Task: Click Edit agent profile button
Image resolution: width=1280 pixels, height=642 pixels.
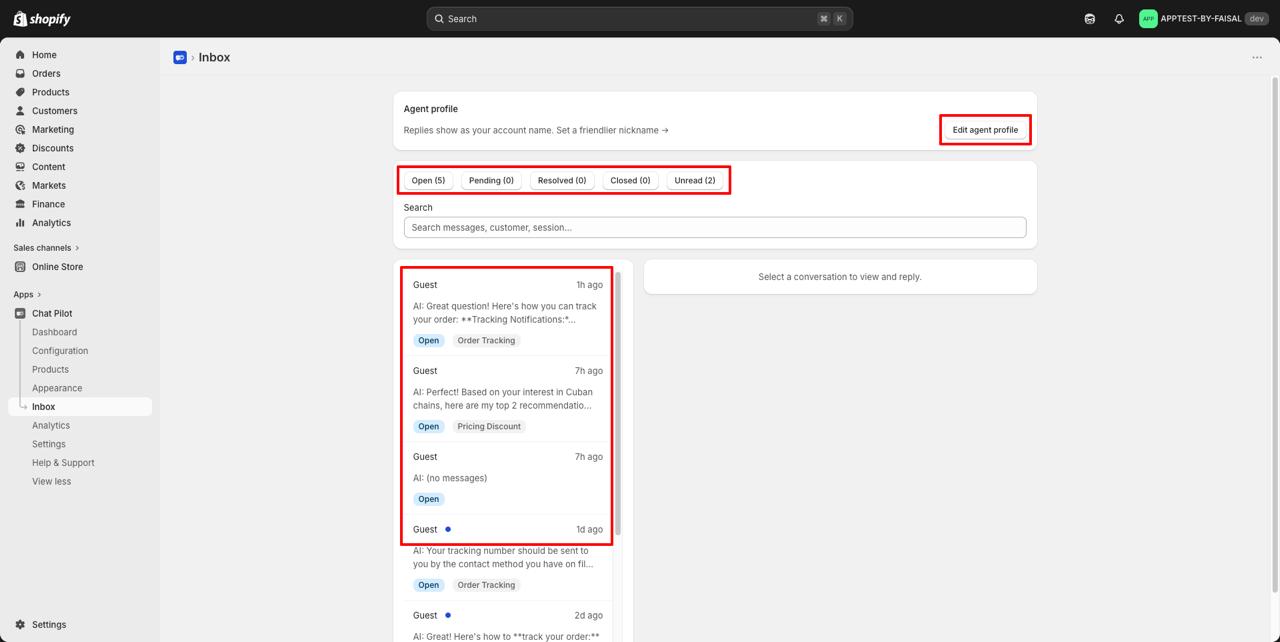Action: pos(985,130)
